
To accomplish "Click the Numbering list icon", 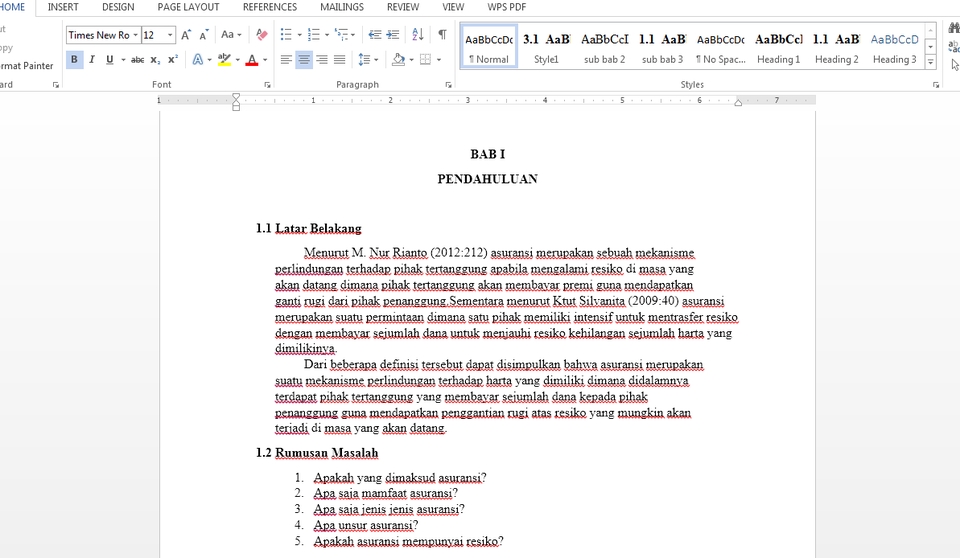I will click(x=313, y=34).
